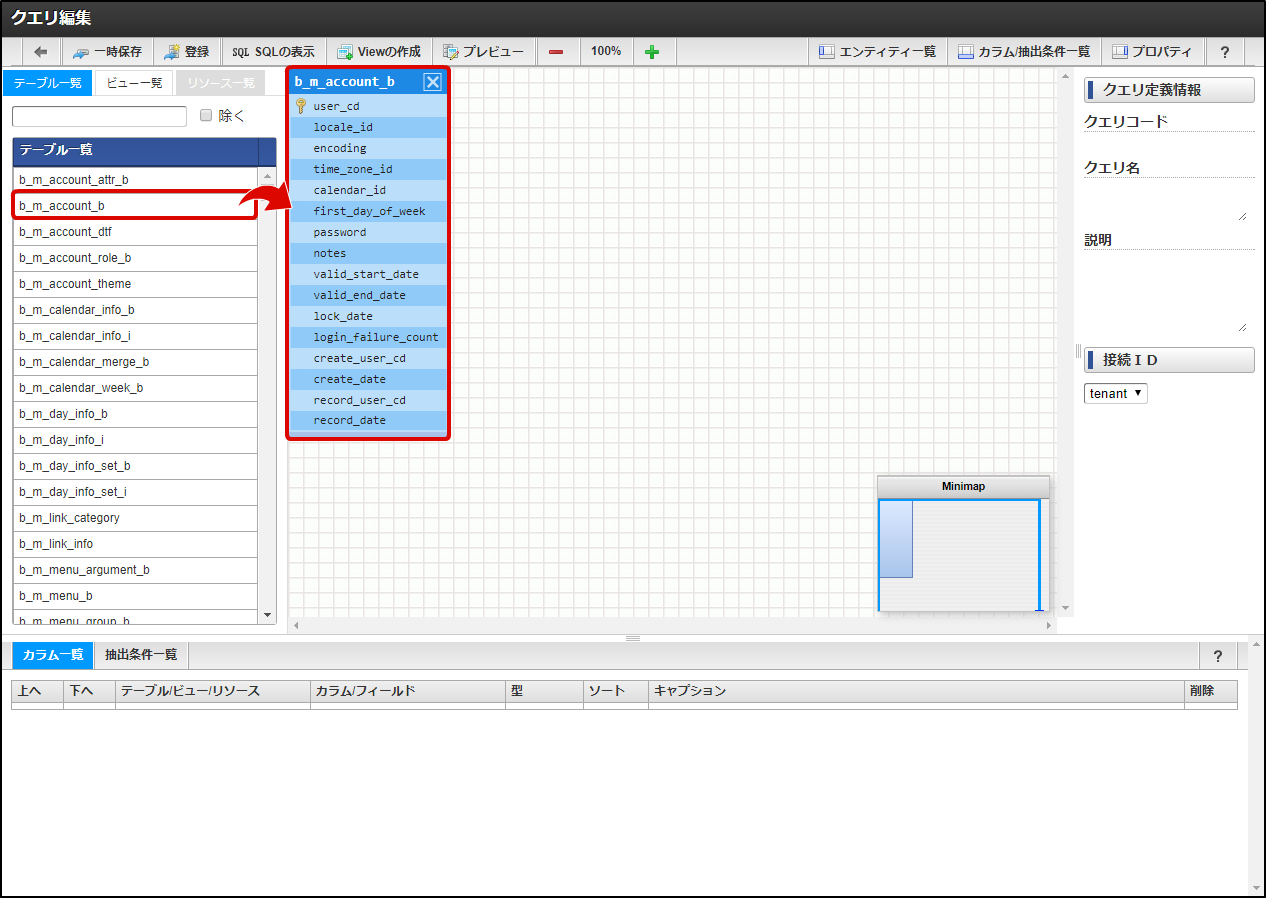1266x898 pixels.
Task: Switch to the 抽出条件一覧 tab
Action: click(x=141, y=655)
